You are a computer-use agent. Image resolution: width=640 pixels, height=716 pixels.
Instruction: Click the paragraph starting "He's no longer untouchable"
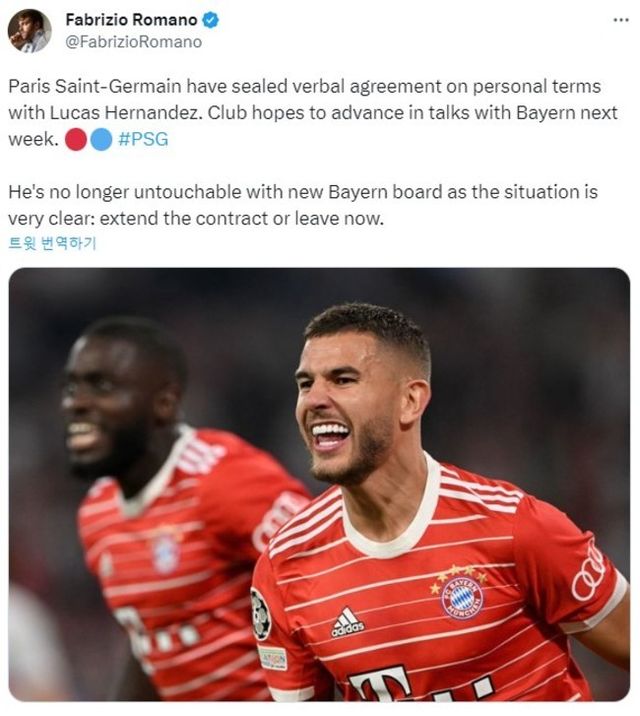click(303, 205)
